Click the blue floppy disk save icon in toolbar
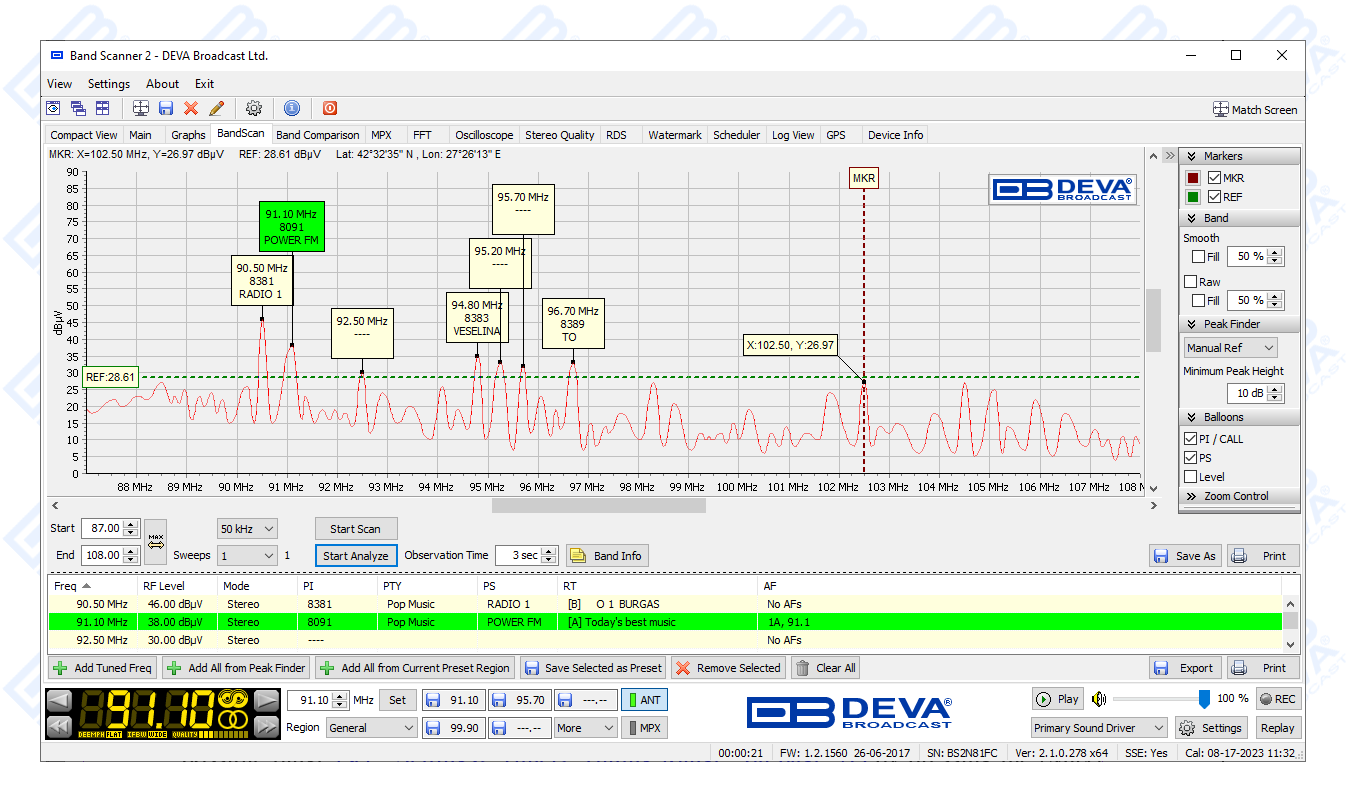Image resolution: width=1346 pixels, height=802 pixels. (x=166, y=108)
